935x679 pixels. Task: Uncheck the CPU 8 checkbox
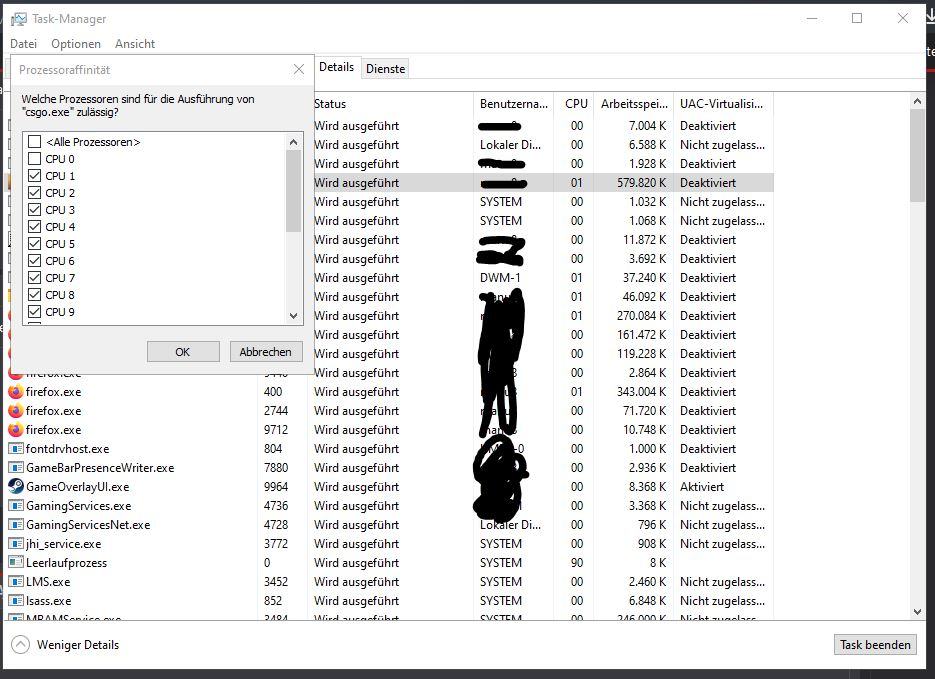[x=35, y=294]
